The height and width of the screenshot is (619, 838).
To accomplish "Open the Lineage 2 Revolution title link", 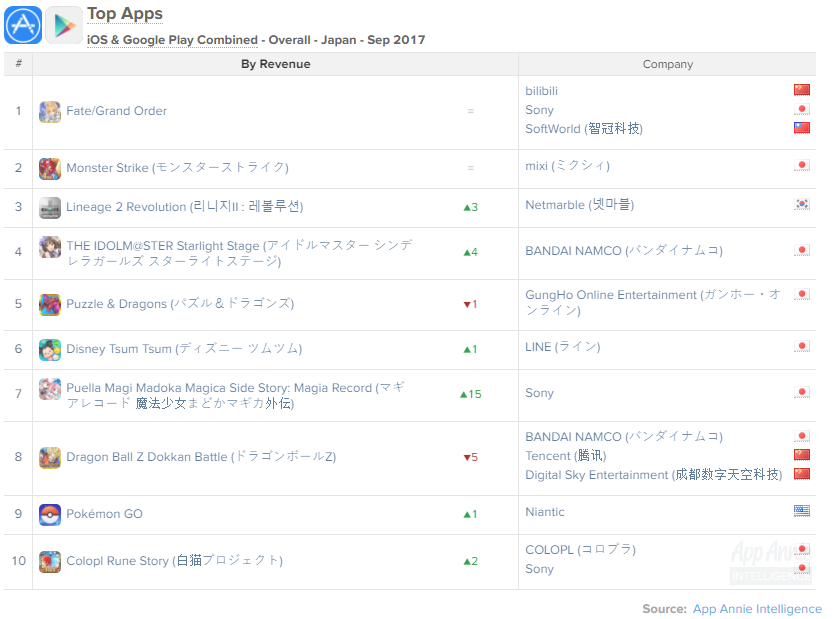I will 185,207.
